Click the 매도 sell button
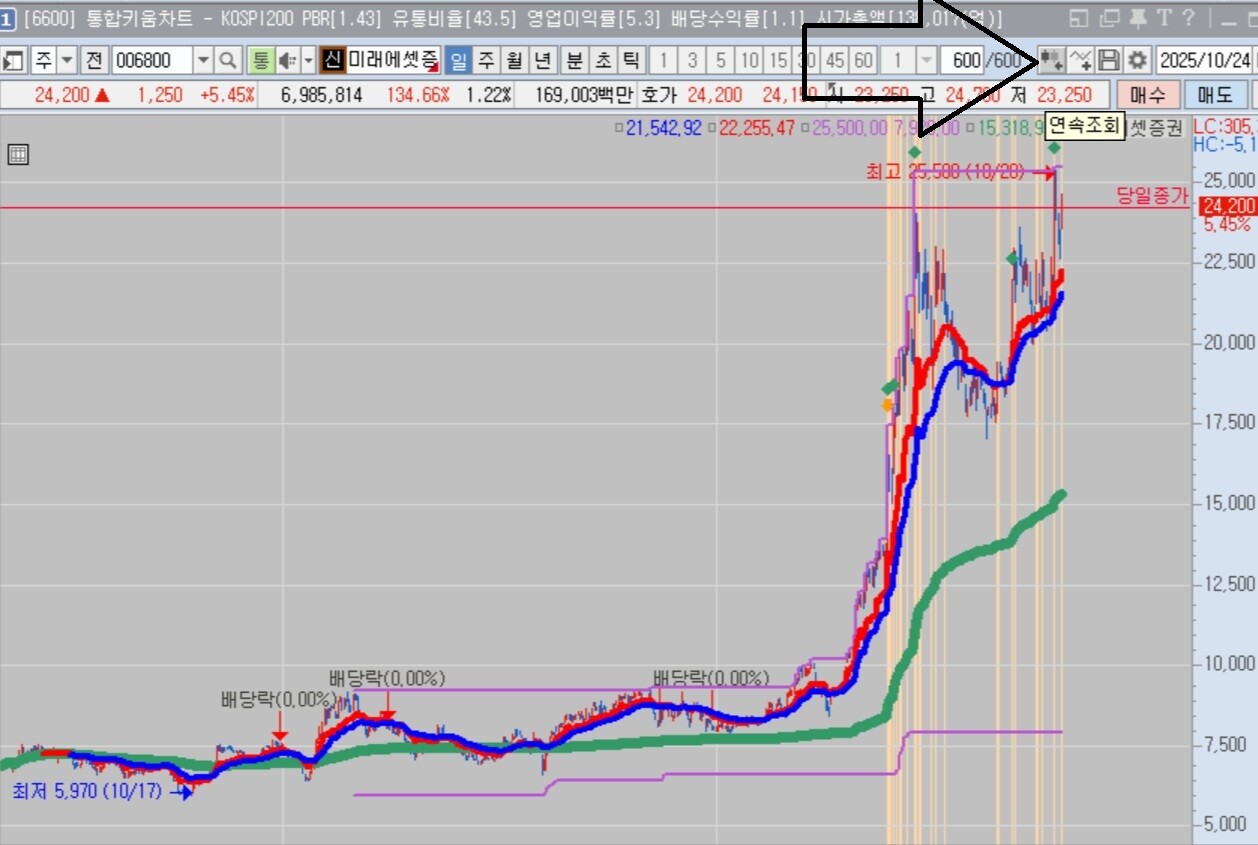Viewport: 1258px width, 845px height. click(1215, 96)
